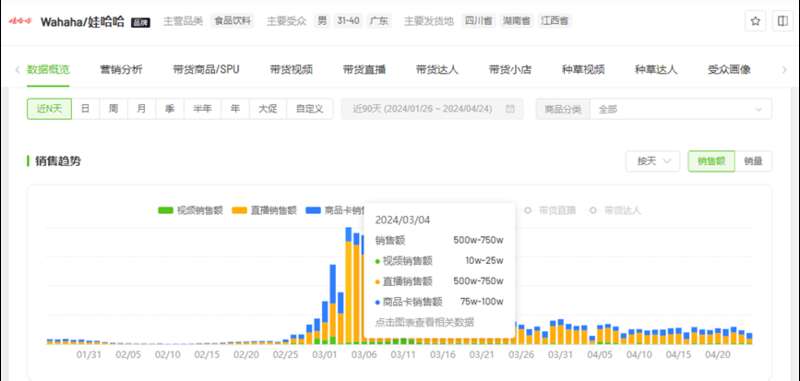
Task: Expand the 商品分类 全部 dropdown
Action: [681, 109]
